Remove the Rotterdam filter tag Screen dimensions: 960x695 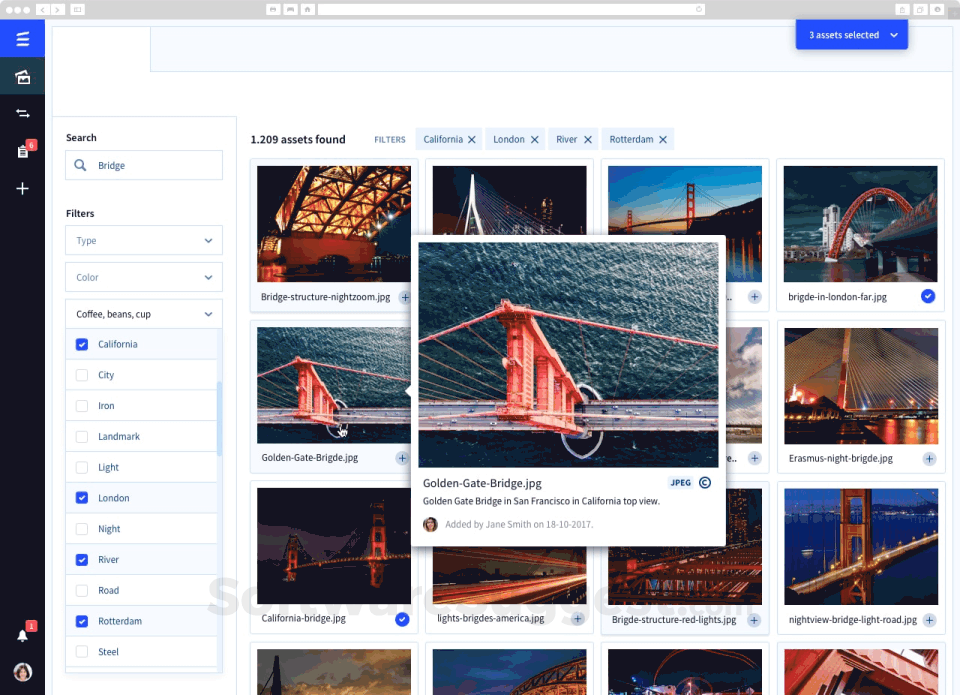point(663,140)
